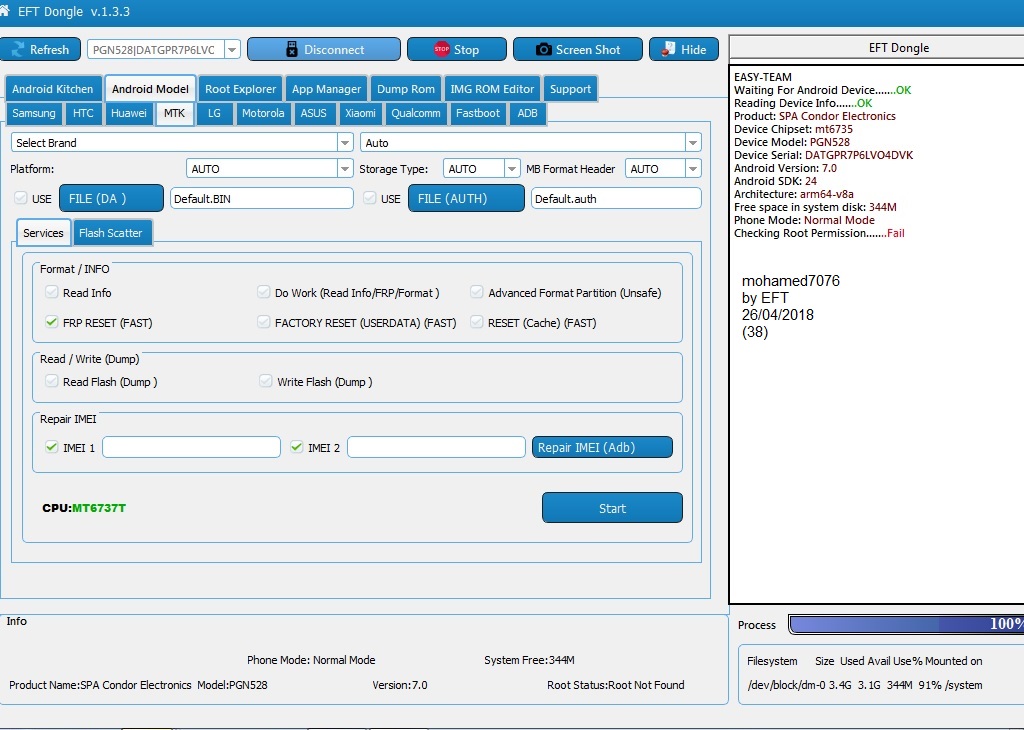Select the Services sub-tab
Screen dimensions: 1024x730
tap(43, 232)
